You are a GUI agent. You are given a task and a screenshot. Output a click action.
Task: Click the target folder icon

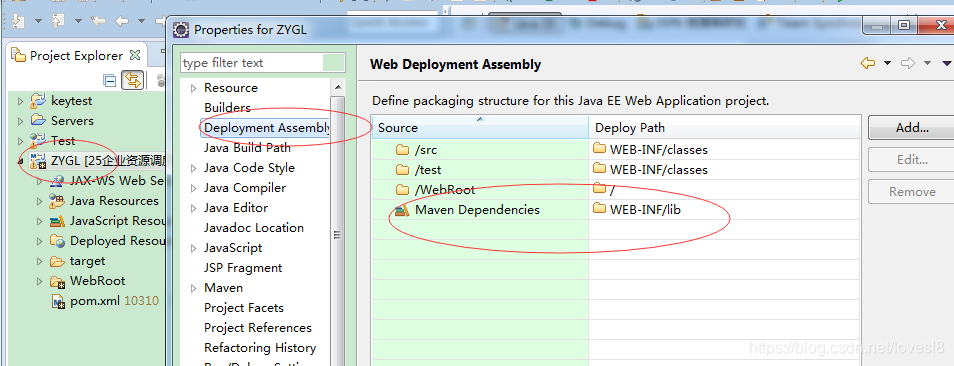point(57,261)
